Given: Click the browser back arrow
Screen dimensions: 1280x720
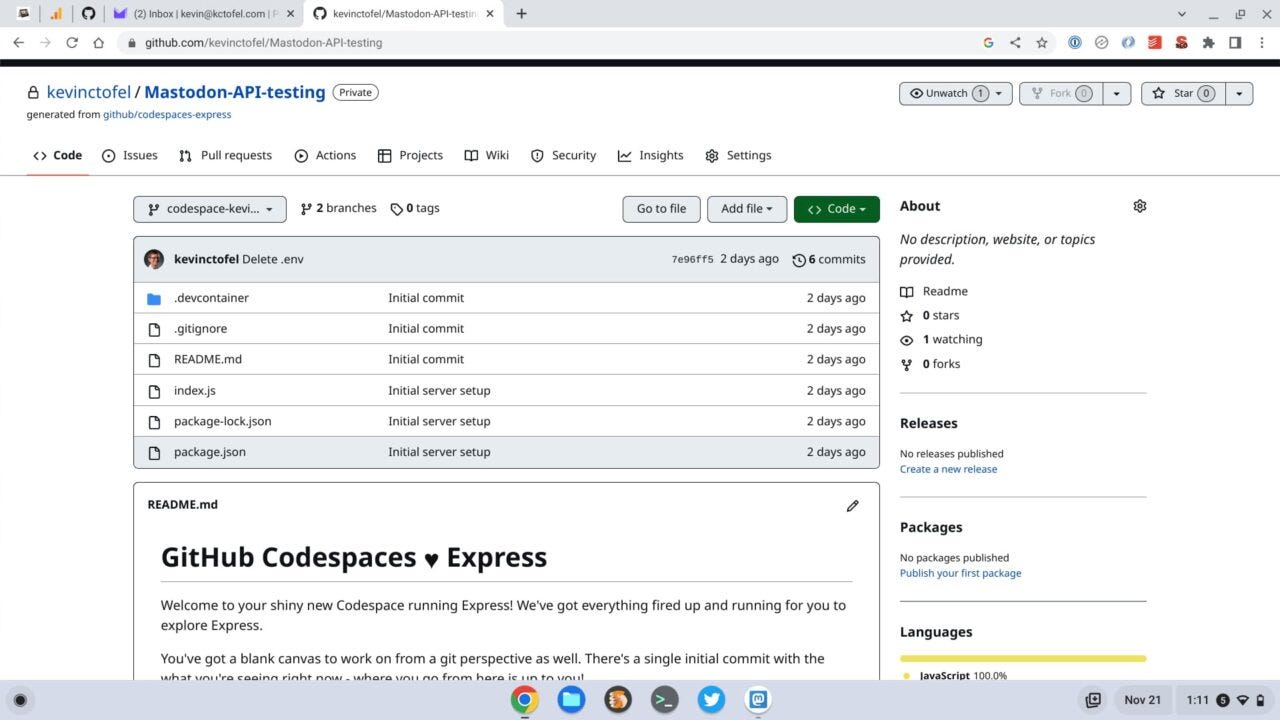Looking at the screenshot, I should tap(18, 42).
